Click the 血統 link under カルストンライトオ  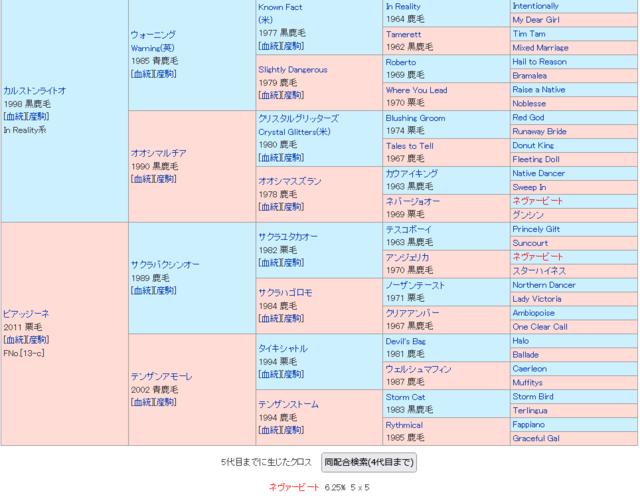click(x=16, y=116)
